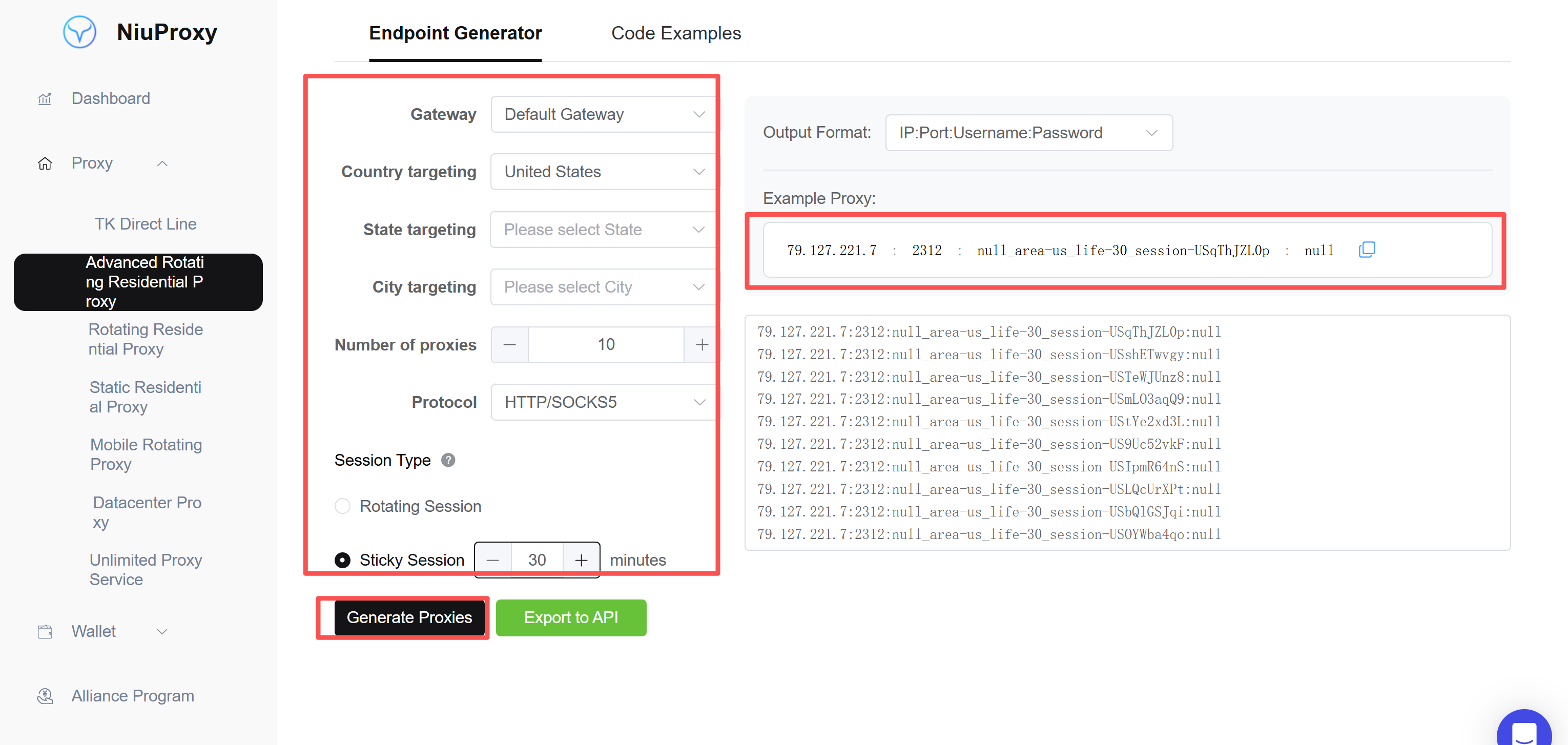
Task: Open Advanced Rotating Residential Proxy page
Action: [x=138, y=282]
